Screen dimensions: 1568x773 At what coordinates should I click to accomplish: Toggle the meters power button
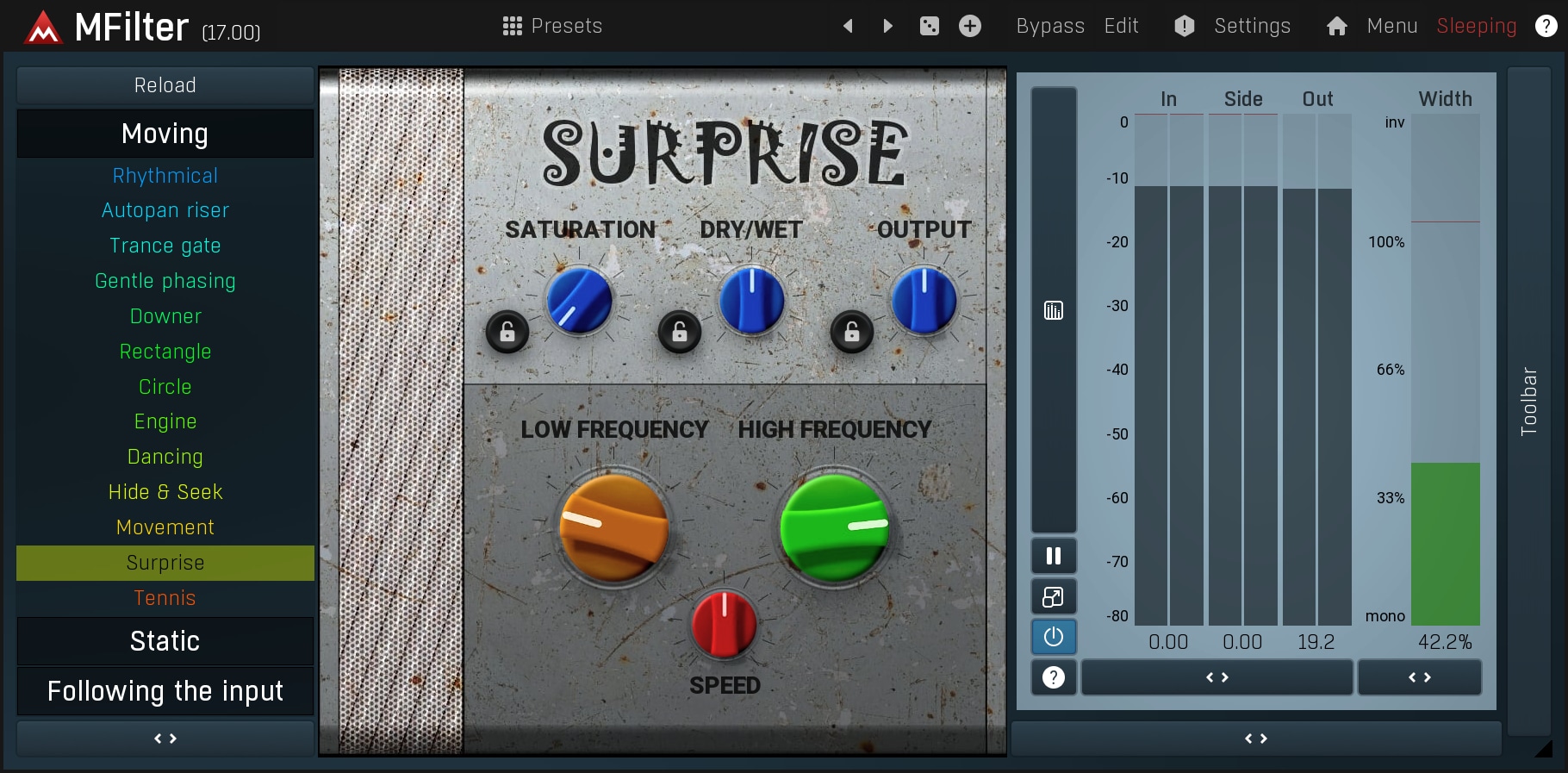pyautogui.click(x=1053, y=637)
